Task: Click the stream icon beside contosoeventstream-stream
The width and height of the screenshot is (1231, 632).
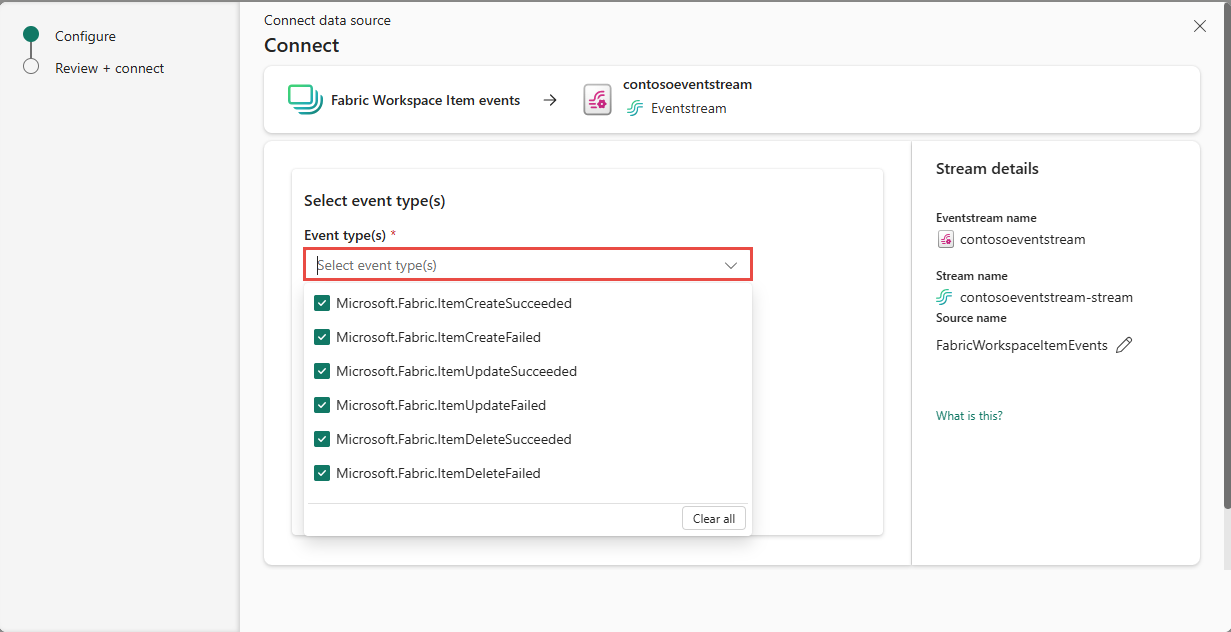Action: point(944,297)
